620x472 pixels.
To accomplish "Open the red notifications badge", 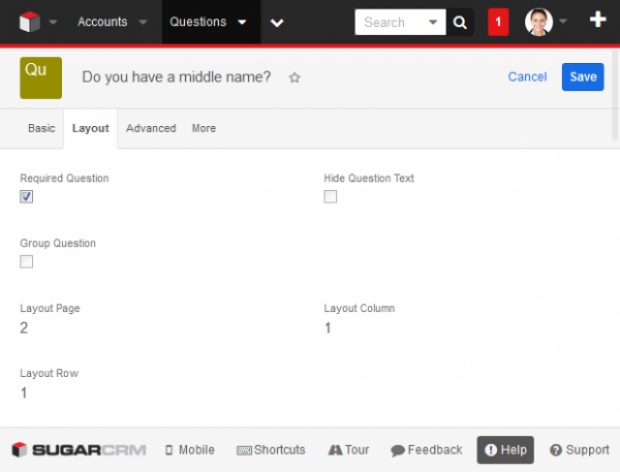I will tap(498, 22).
